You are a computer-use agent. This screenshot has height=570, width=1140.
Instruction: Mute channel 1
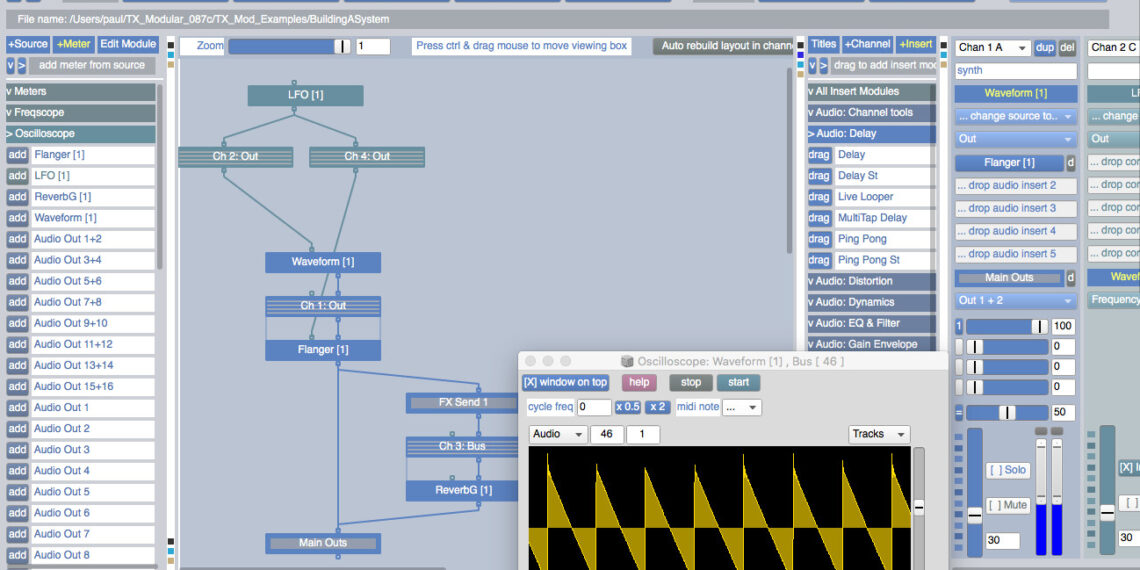click(1008, 505)
